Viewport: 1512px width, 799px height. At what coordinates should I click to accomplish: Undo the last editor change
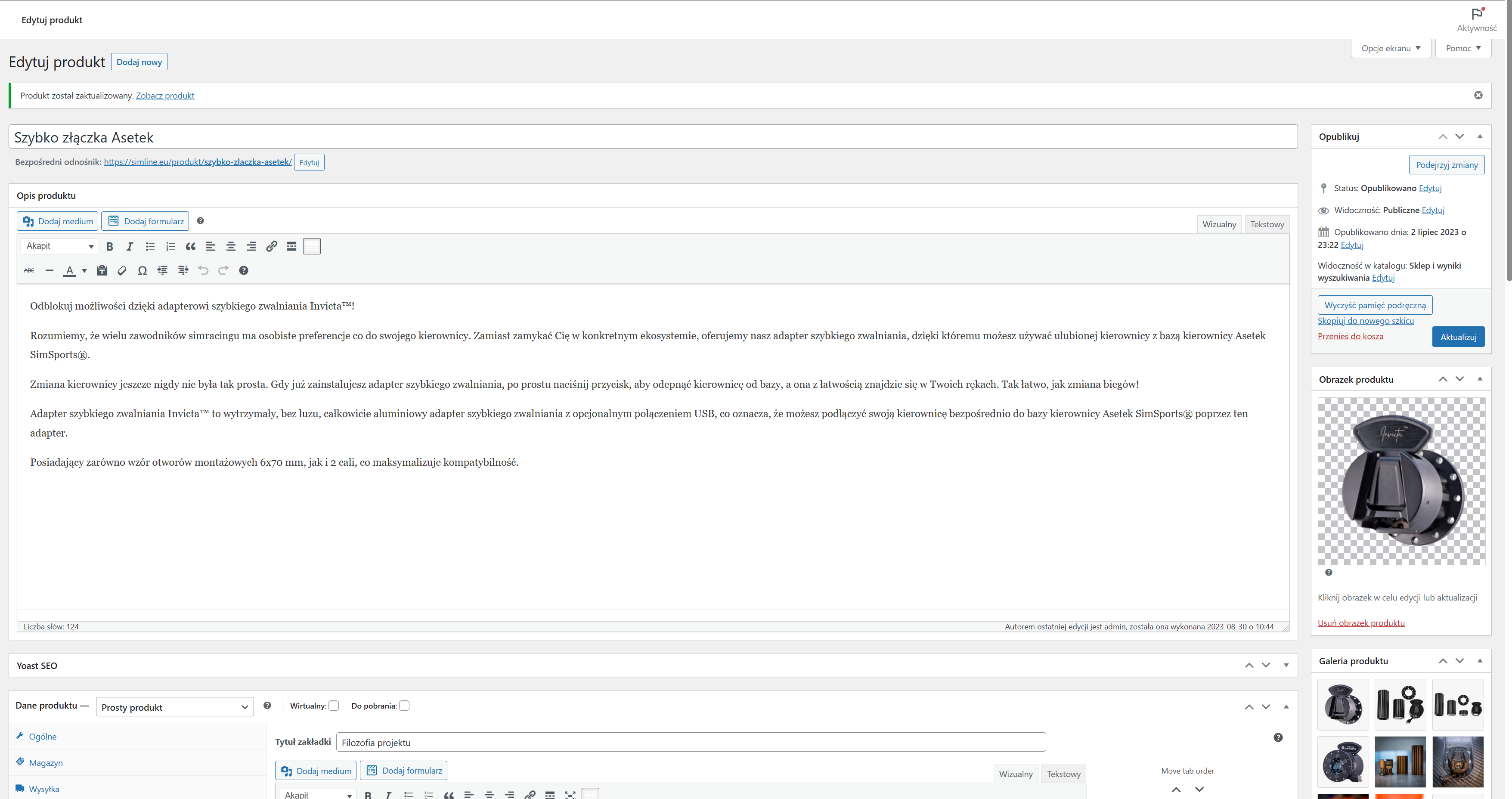click(x=203, y=271)
